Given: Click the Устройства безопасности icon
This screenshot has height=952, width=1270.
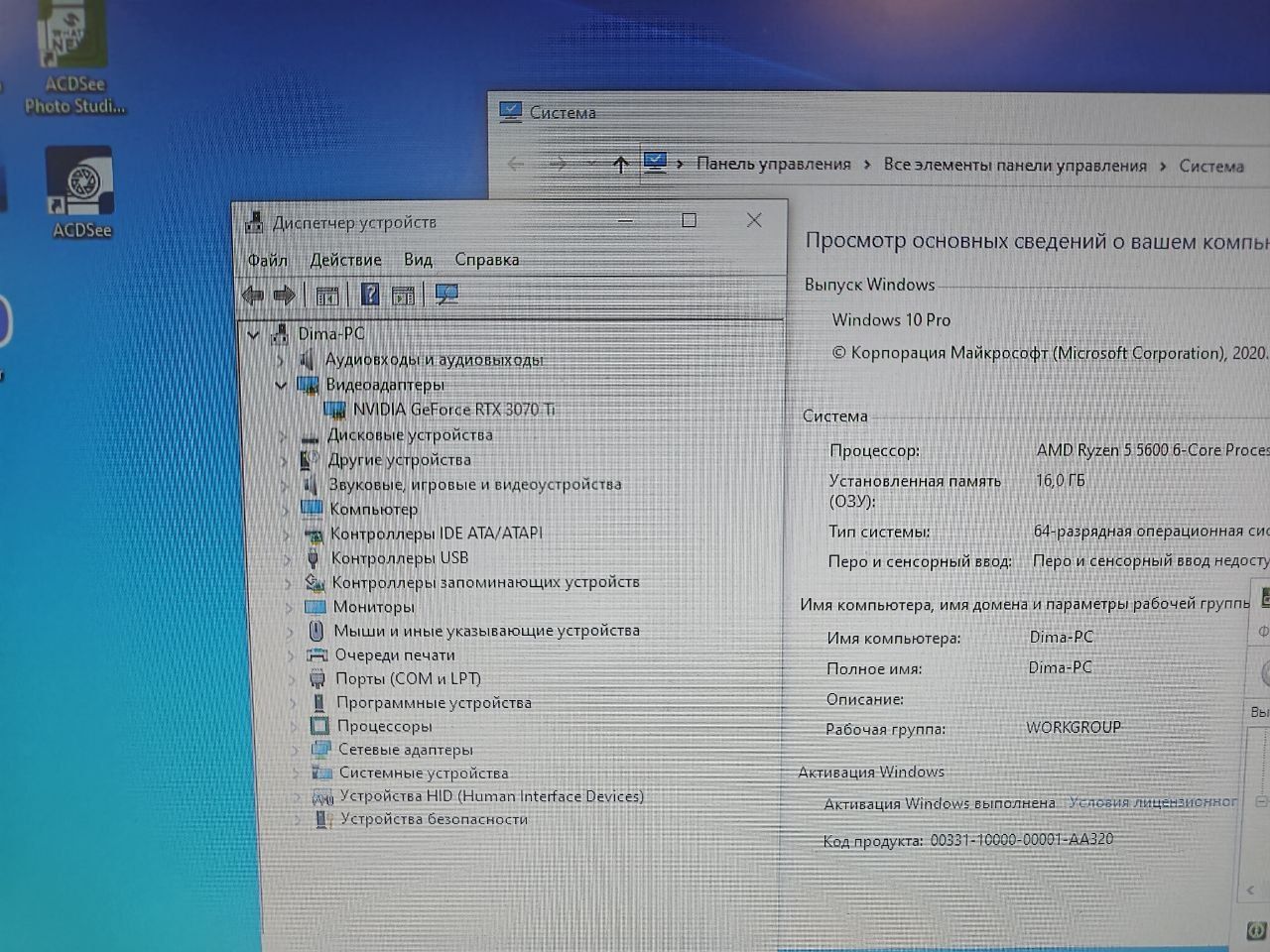Looking at the screenshot, I should pos(322,819).
